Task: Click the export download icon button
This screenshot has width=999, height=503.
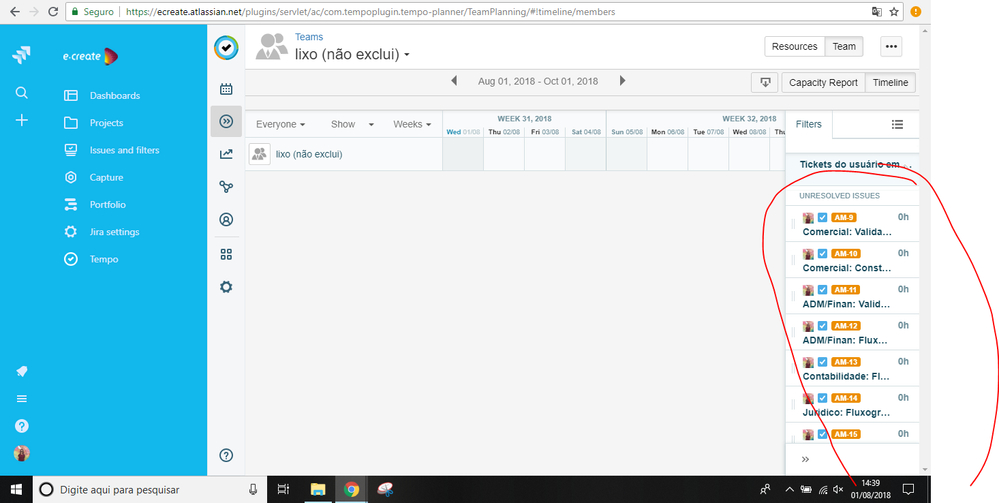Action: pos(765,83)
